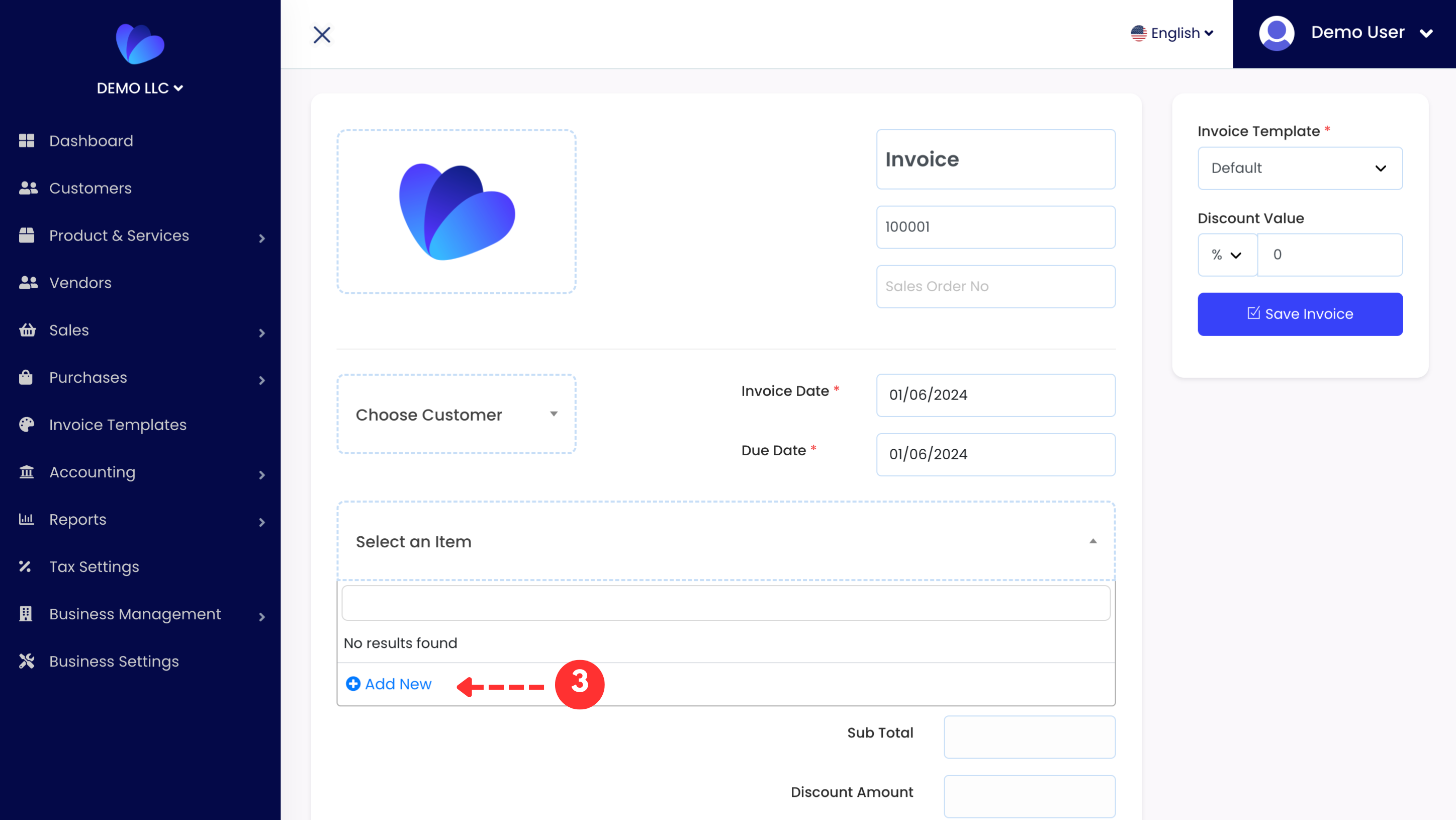The width and height of the screenshot is (1456, 820).
Task: Click the invoice logo upload area
Action: [x=456, y=211]
